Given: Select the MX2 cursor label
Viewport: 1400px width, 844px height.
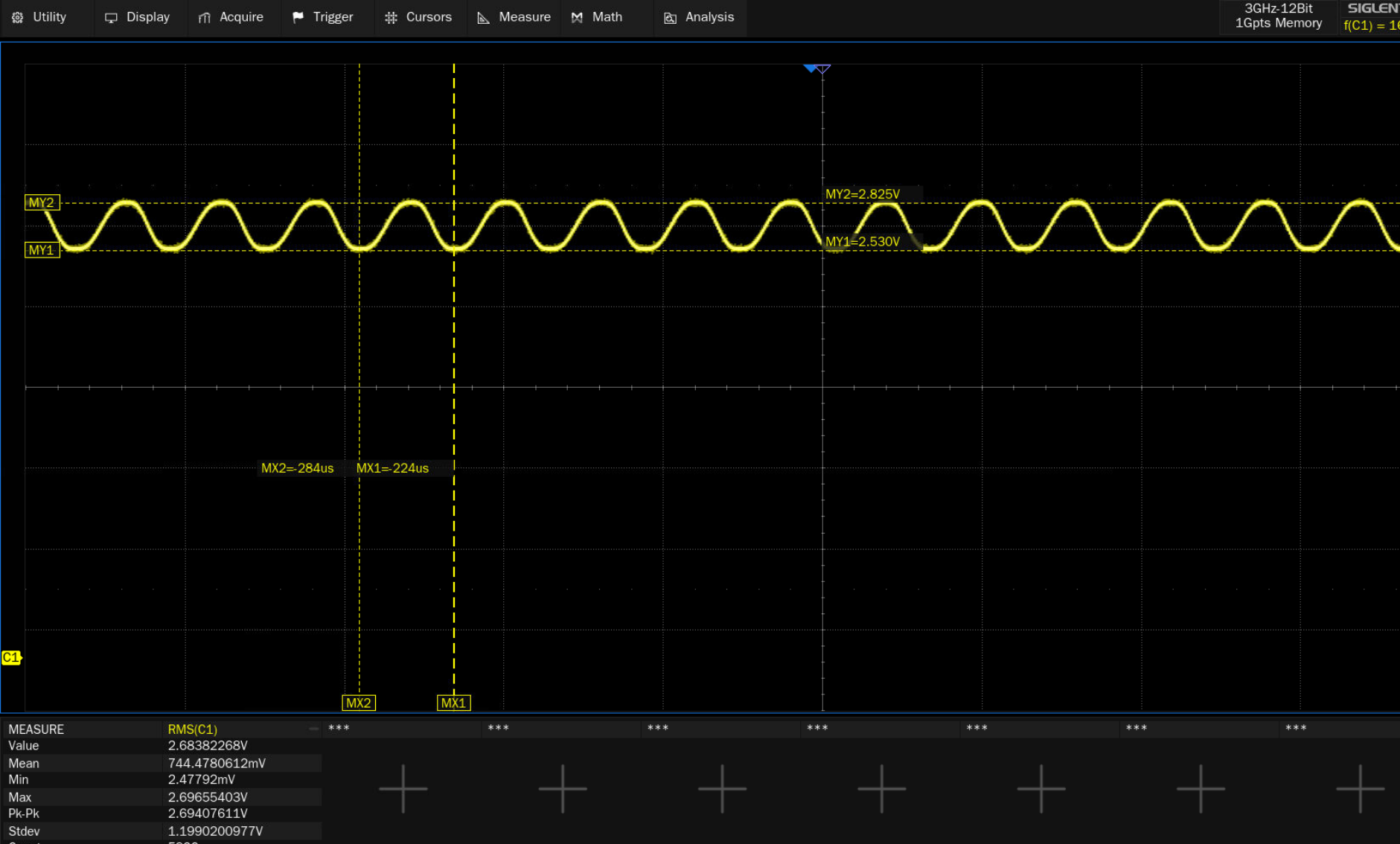Looking at the screenshot, I should pos(359,703).
